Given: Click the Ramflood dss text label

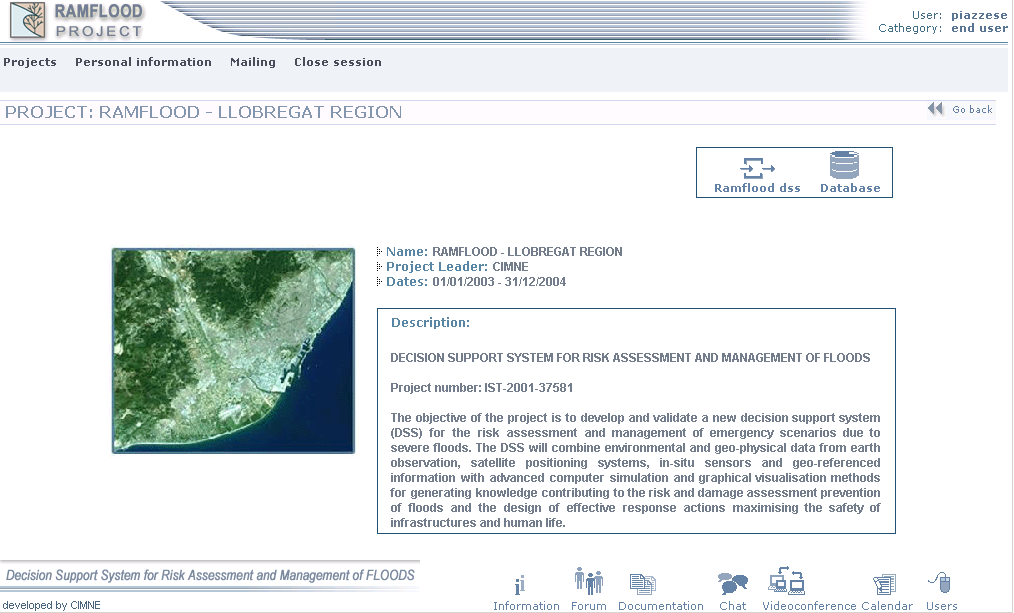Looking at the screenshot, I should click(x=757, y=188).
